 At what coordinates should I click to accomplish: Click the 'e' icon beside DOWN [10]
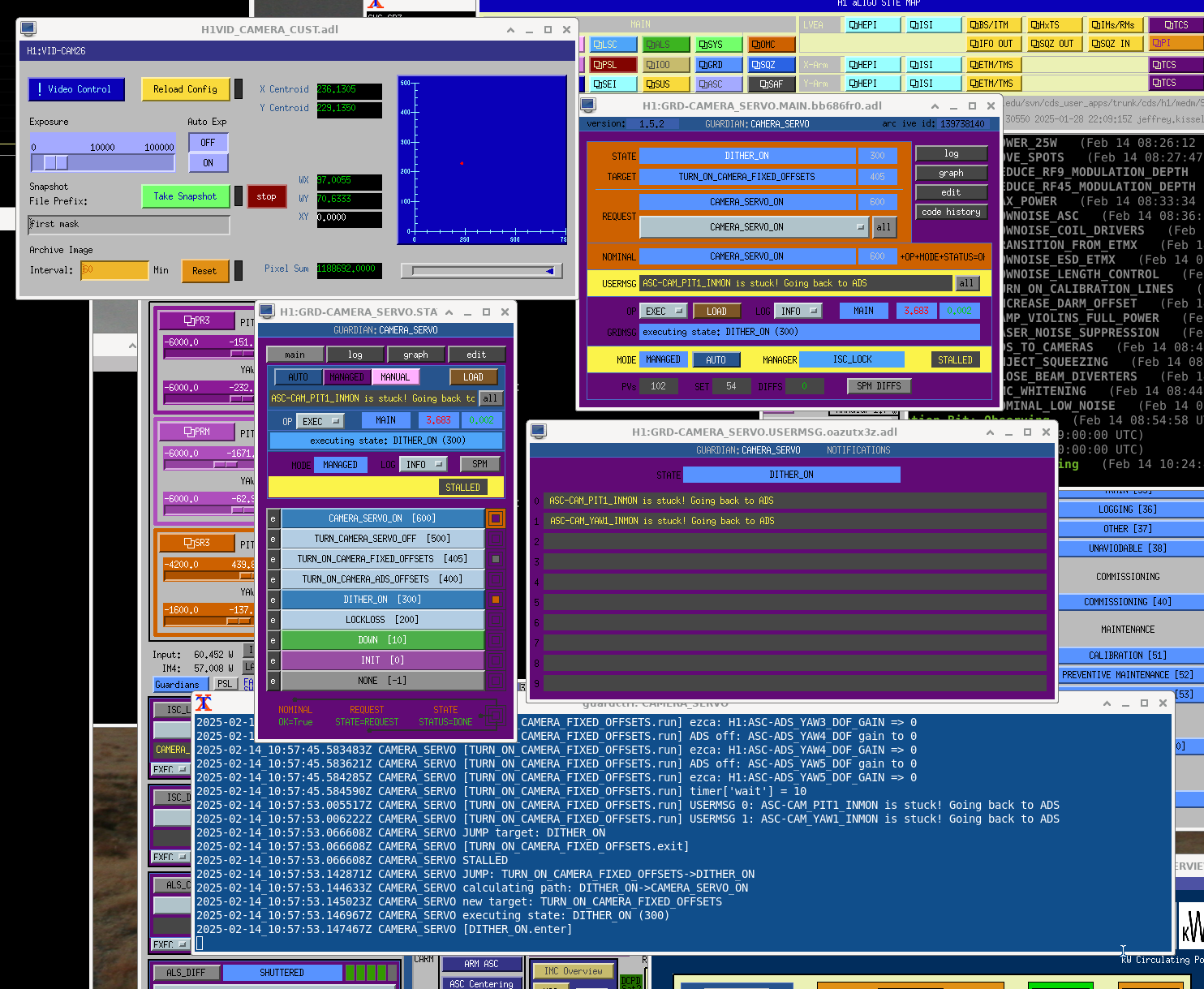[273, 640]
